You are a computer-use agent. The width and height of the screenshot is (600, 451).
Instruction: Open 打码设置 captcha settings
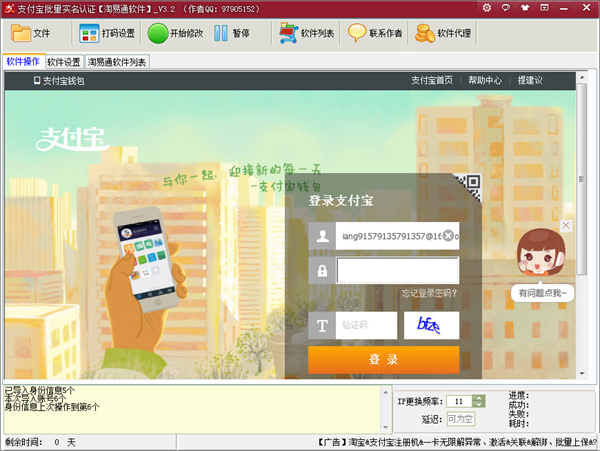pos(107,33)
